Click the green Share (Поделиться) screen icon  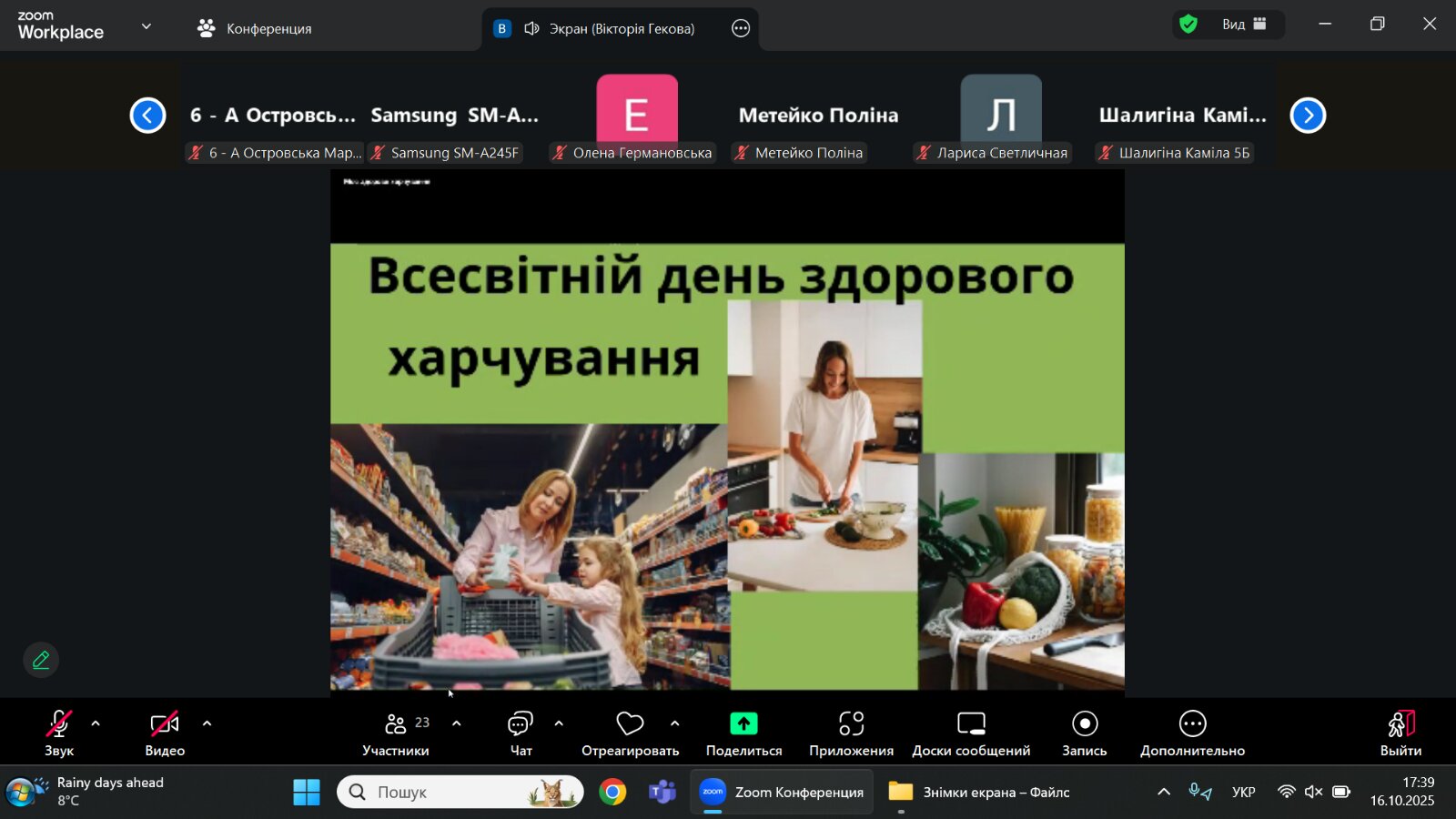click(x=743, y=724)
